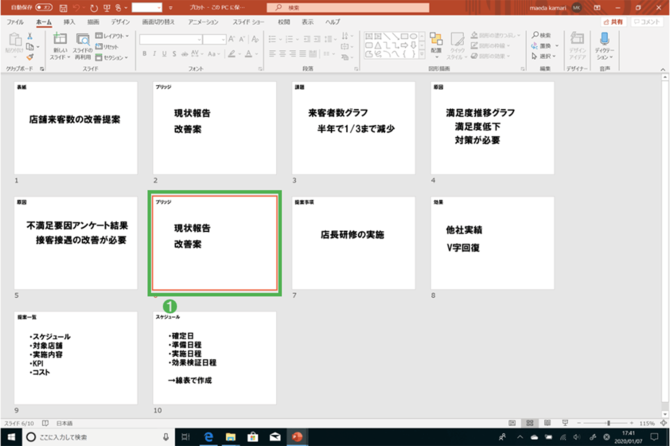This screenshot has width=670, height=446.
Task: Click the MK user account avatar
Action: [x=576, y=8]
